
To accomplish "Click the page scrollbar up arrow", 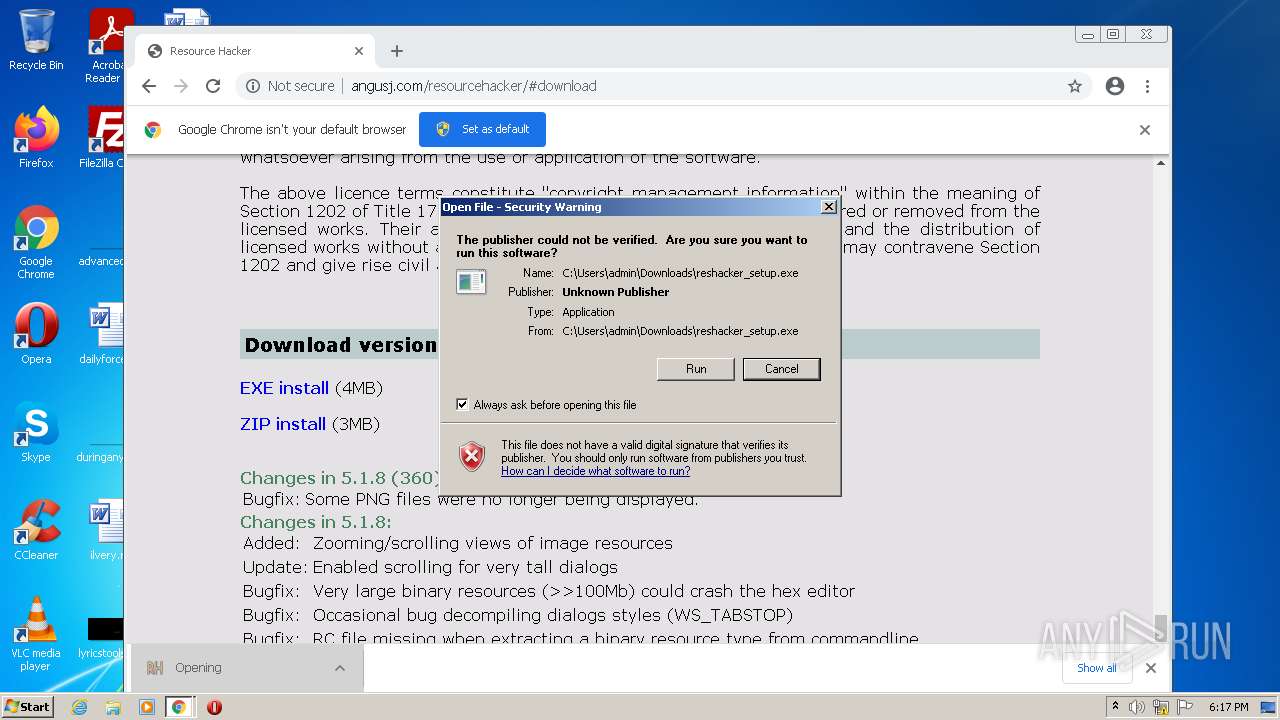I will click(x=1161, y=163).
